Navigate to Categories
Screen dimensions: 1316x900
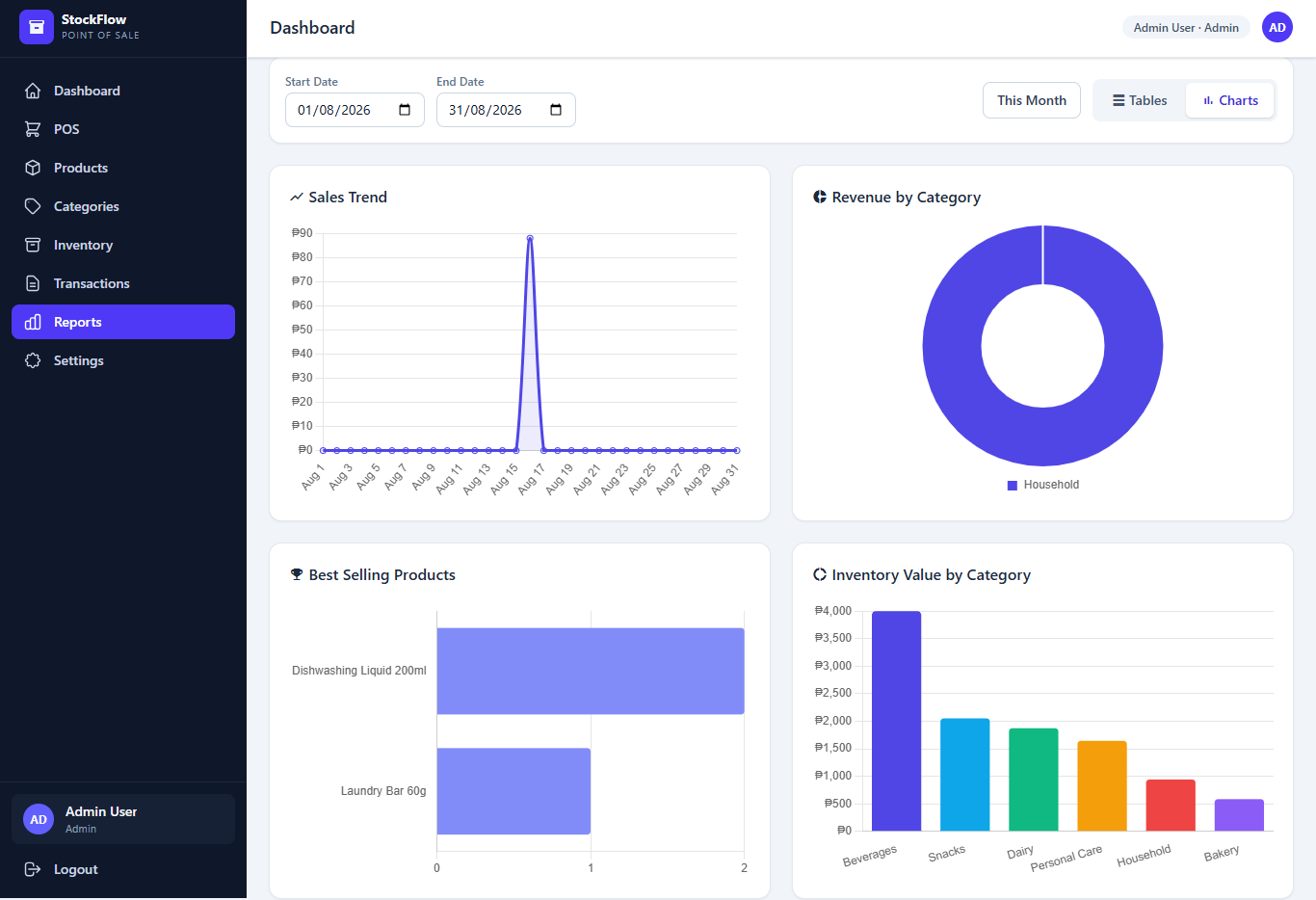pyautogui.click(x=123, y=206)
